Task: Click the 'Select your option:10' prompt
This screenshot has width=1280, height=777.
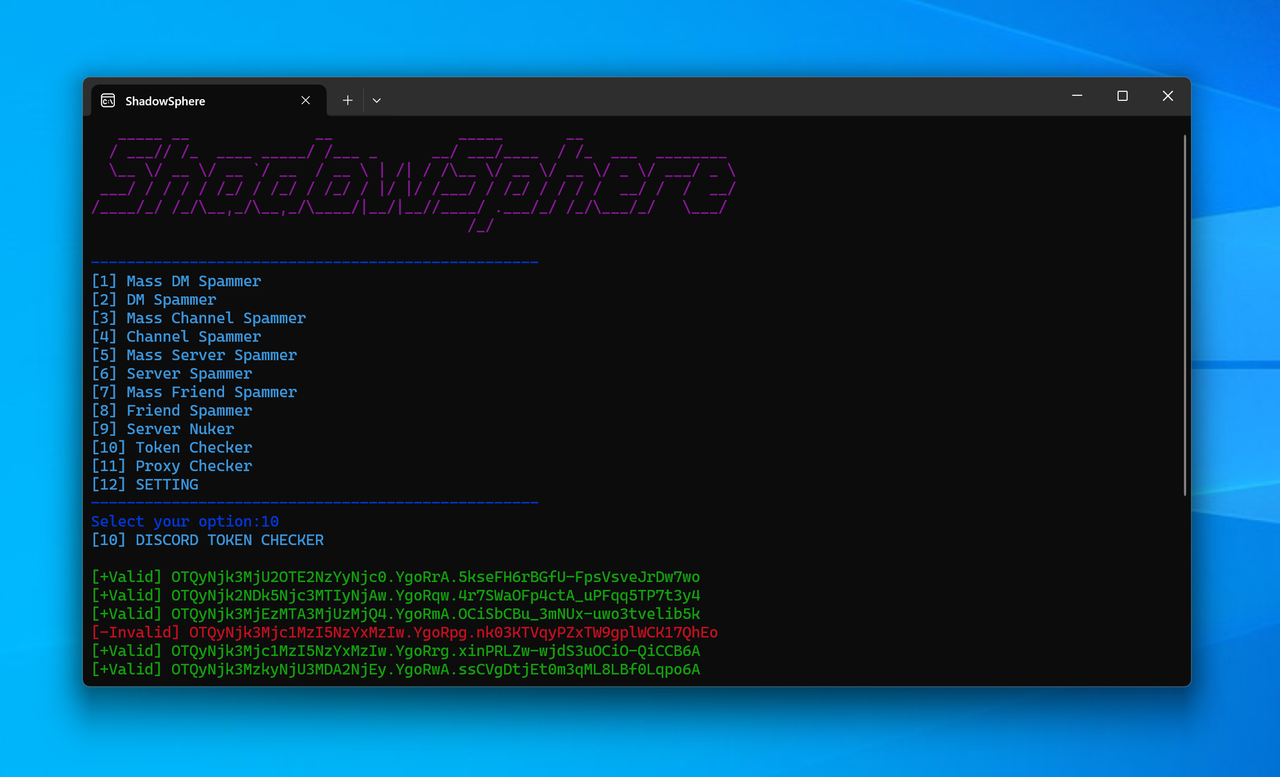Action: click(185, 522)
